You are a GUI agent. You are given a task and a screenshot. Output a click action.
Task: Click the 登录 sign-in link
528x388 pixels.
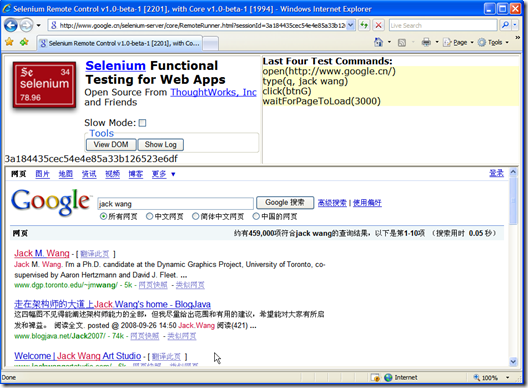coord(496,173)
